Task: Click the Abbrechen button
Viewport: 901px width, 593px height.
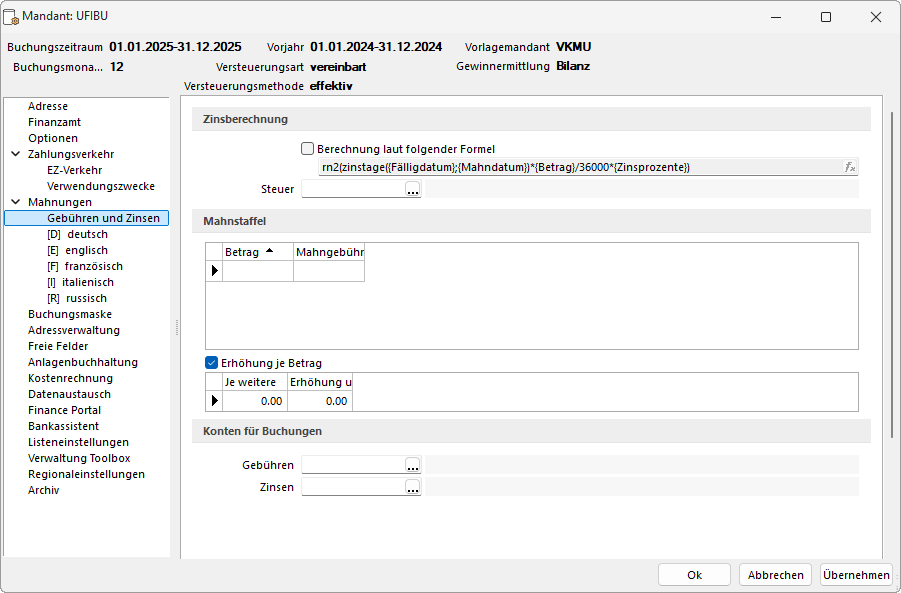Action: 775,575
